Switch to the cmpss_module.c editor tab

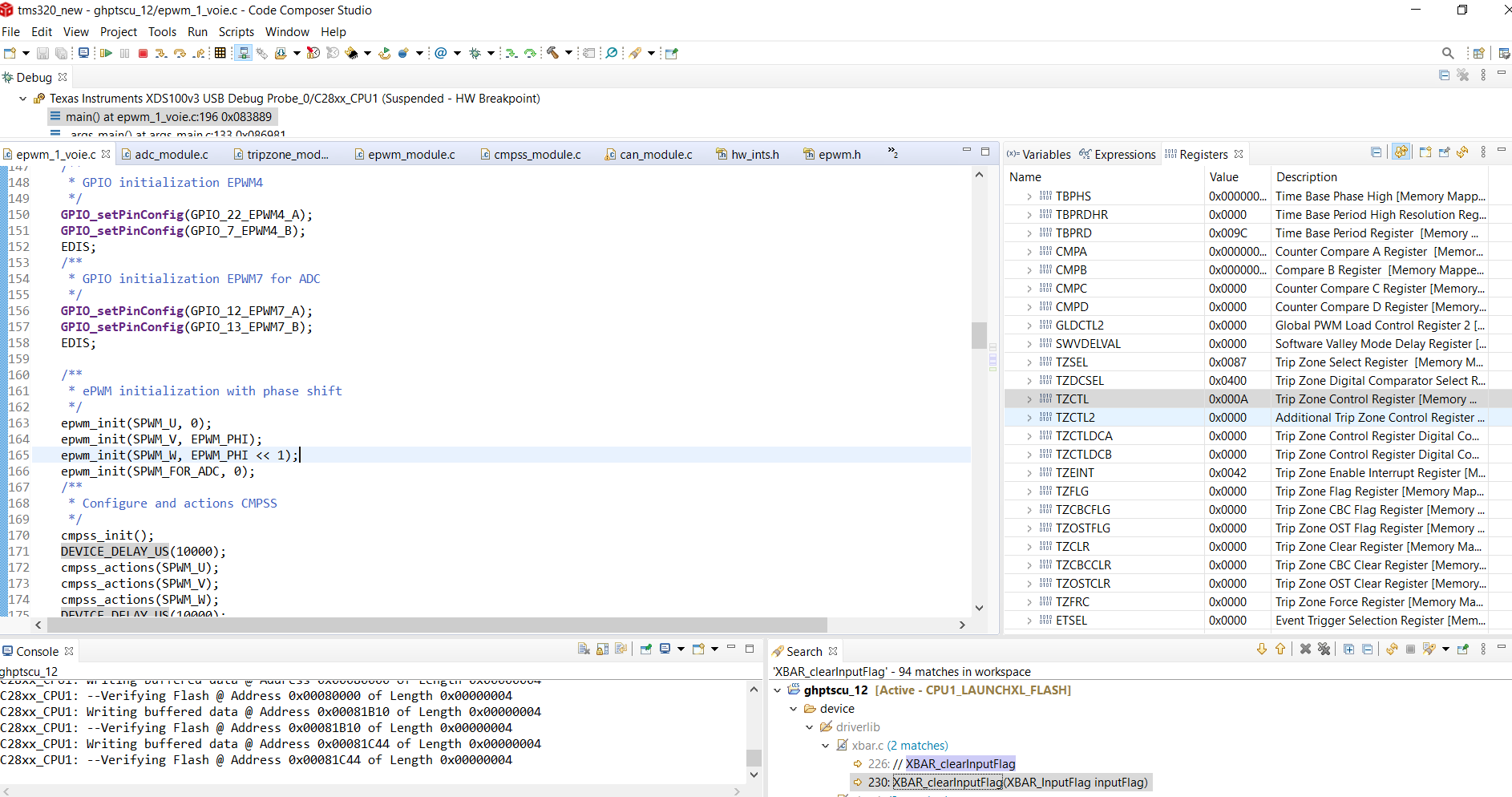[x=536, y=155]
